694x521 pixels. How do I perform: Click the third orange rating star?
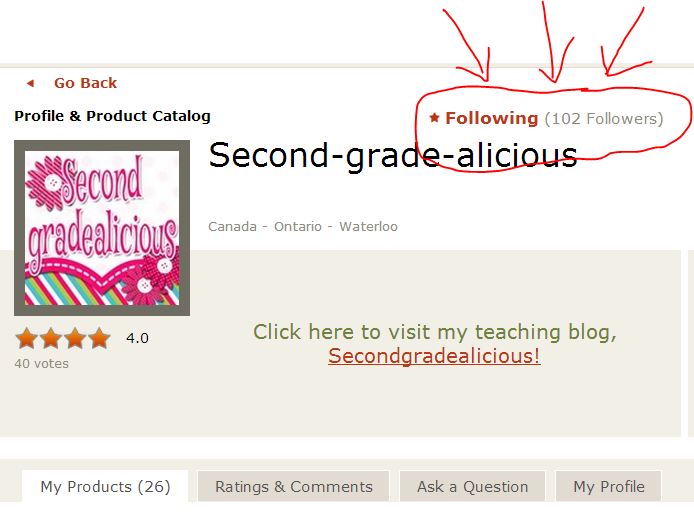(75, 339)
